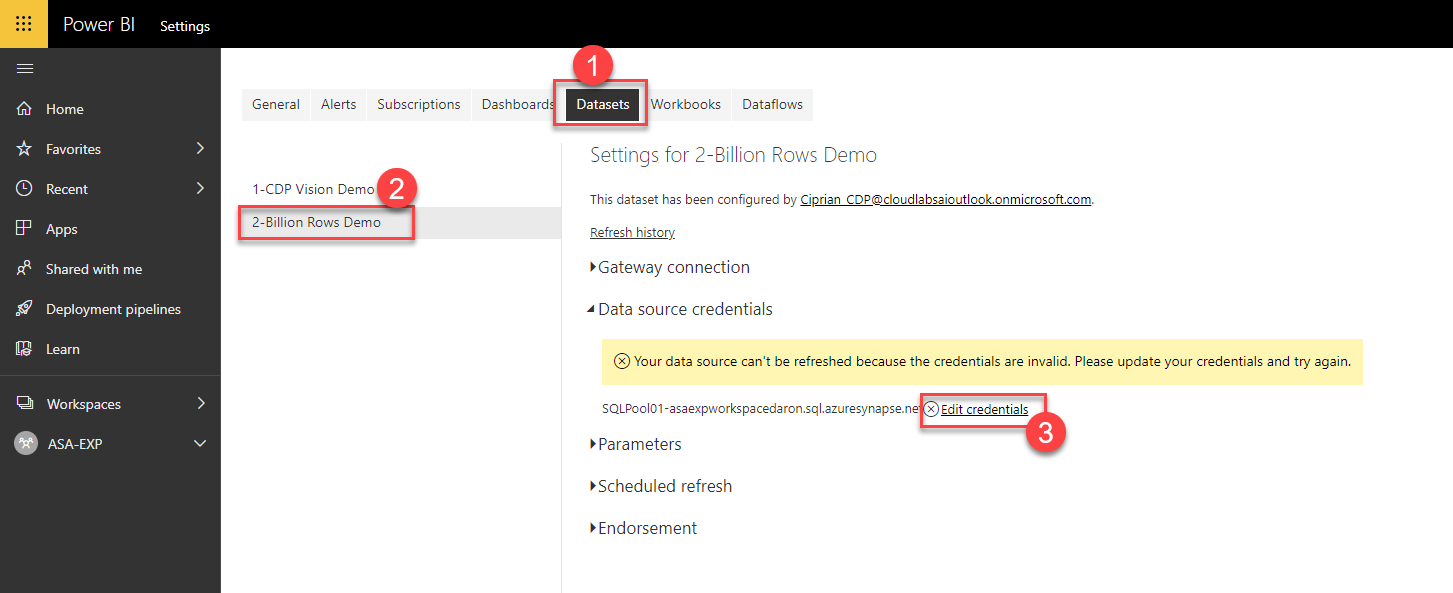Expand the Gateway connection section
Image resolution: width=1453 pixels, height=593 pixels.
tap(672, 267)
